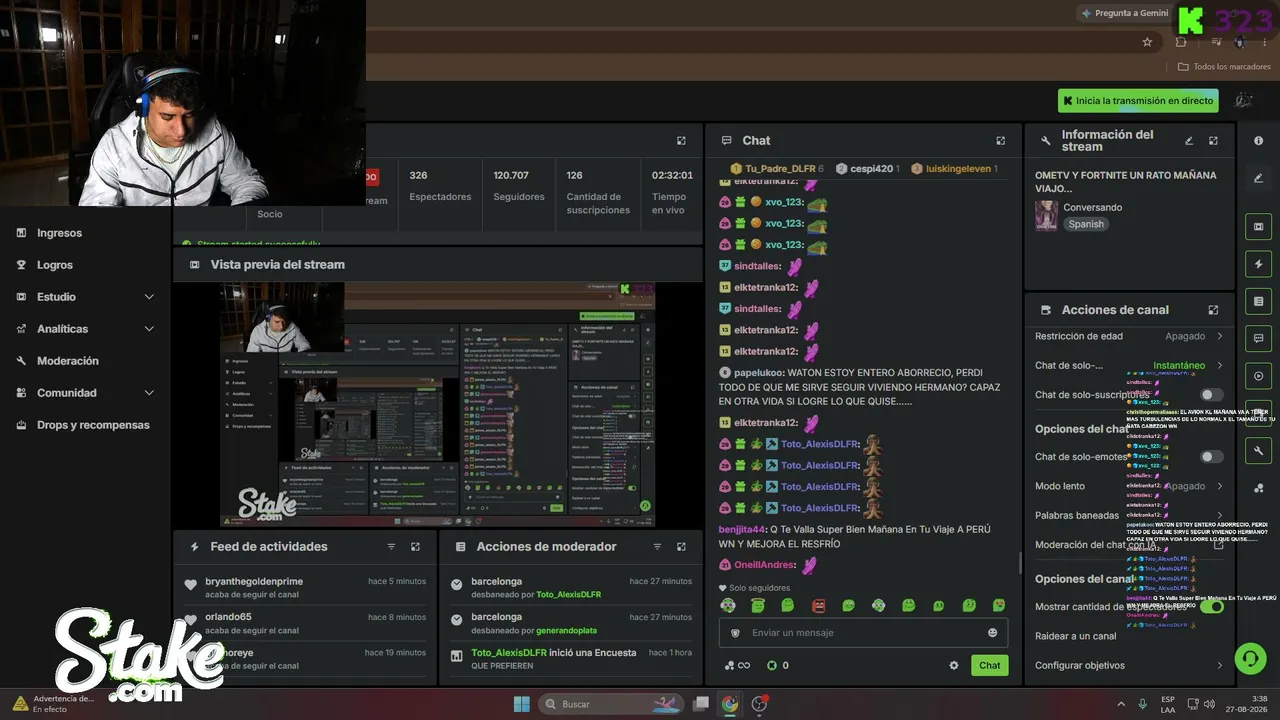
Task: Open the Chat de solo-seguidores Instantáneo option
Action: [1129, 365]
